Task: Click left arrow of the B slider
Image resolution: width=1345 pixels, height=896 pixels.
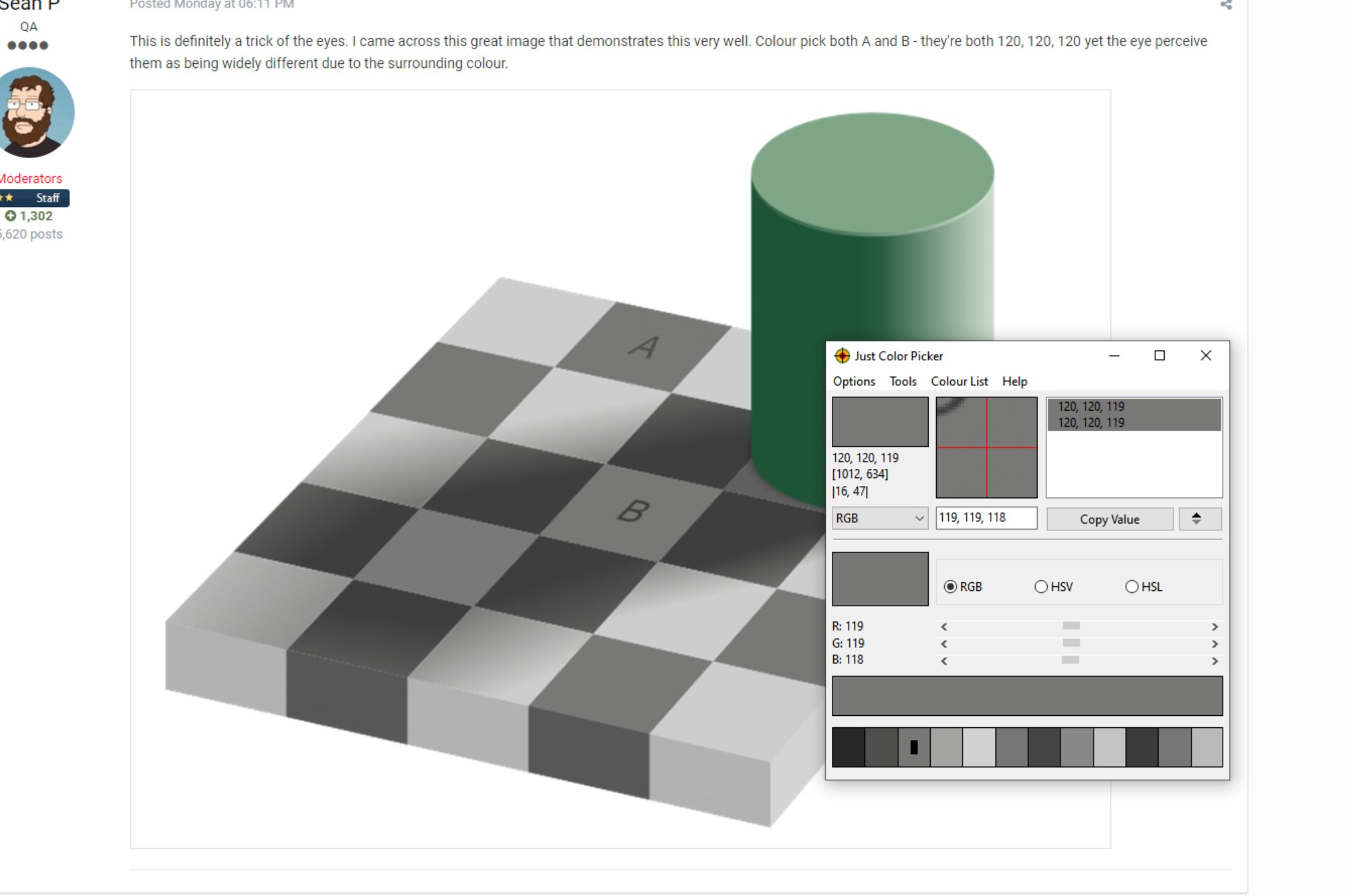Action: (944, 661)
